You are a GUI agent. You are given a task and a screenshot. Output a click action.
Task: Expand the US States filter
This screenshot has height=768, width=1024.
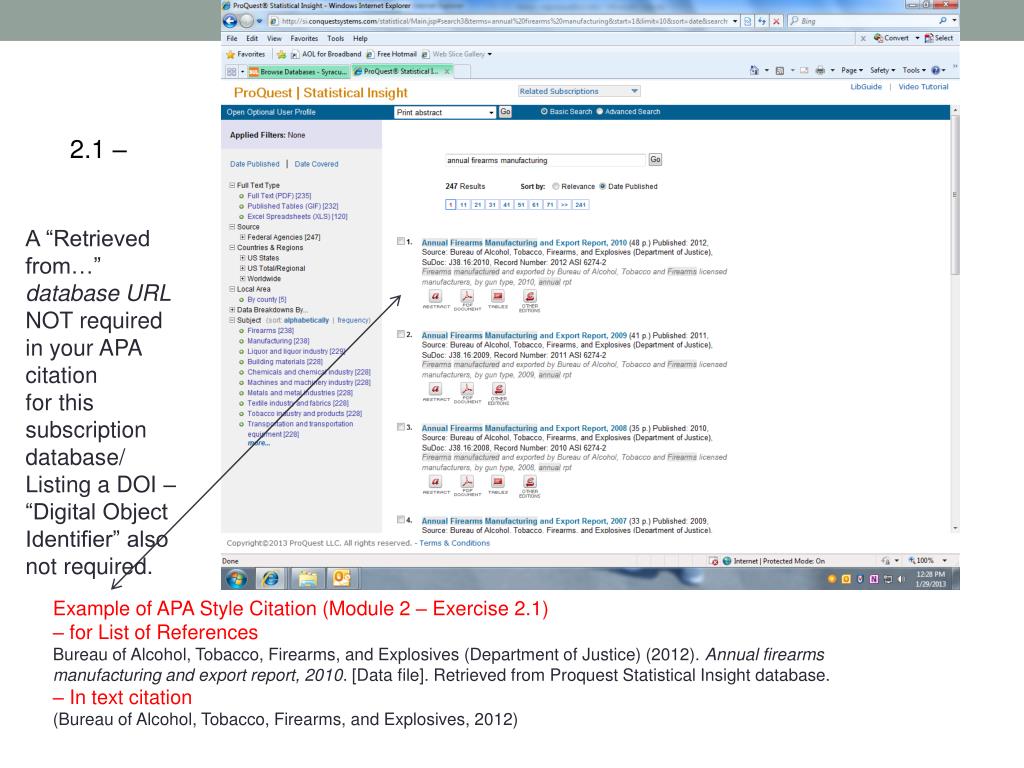coord(242,259)
